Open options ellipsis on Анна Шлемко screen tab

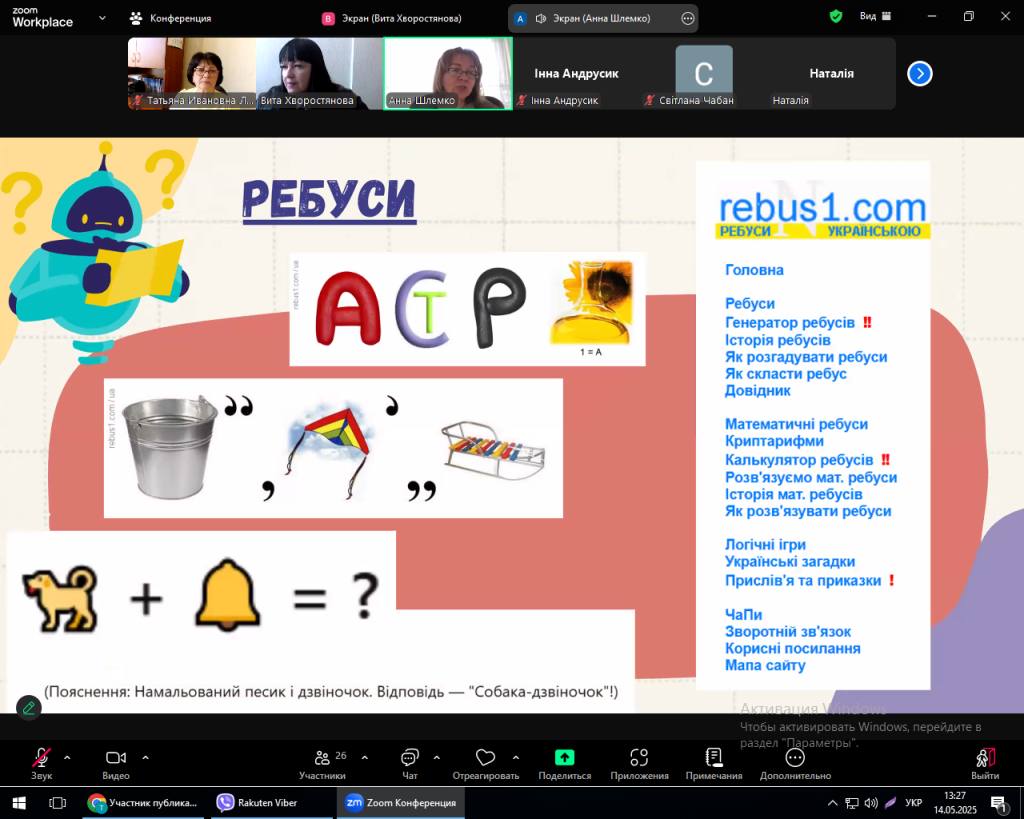688,18
